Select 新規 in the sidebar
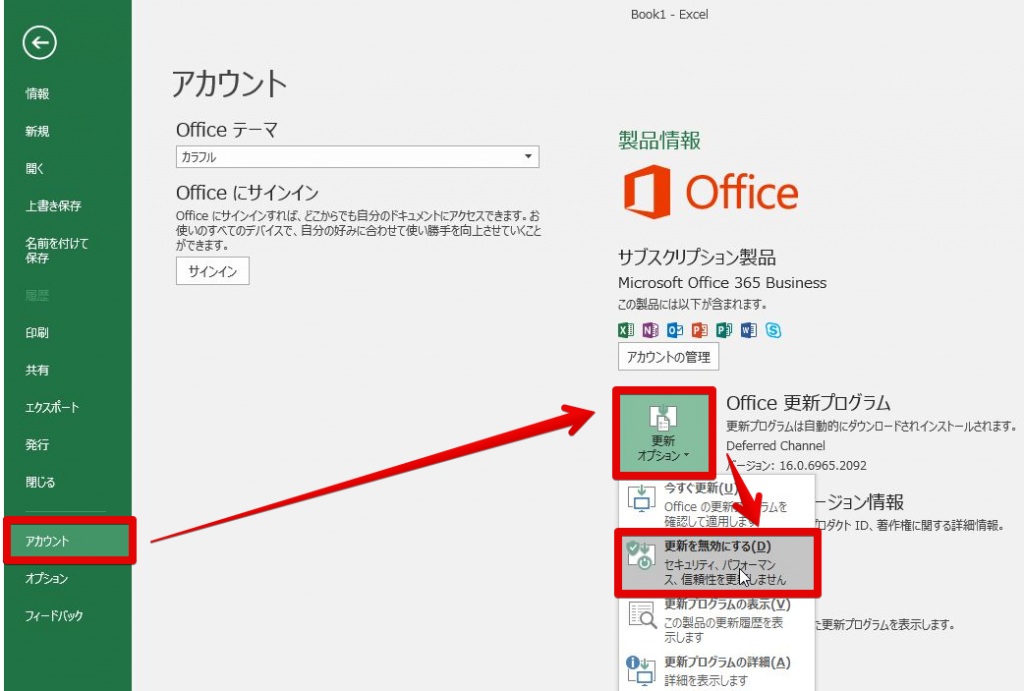 (37, 131)
